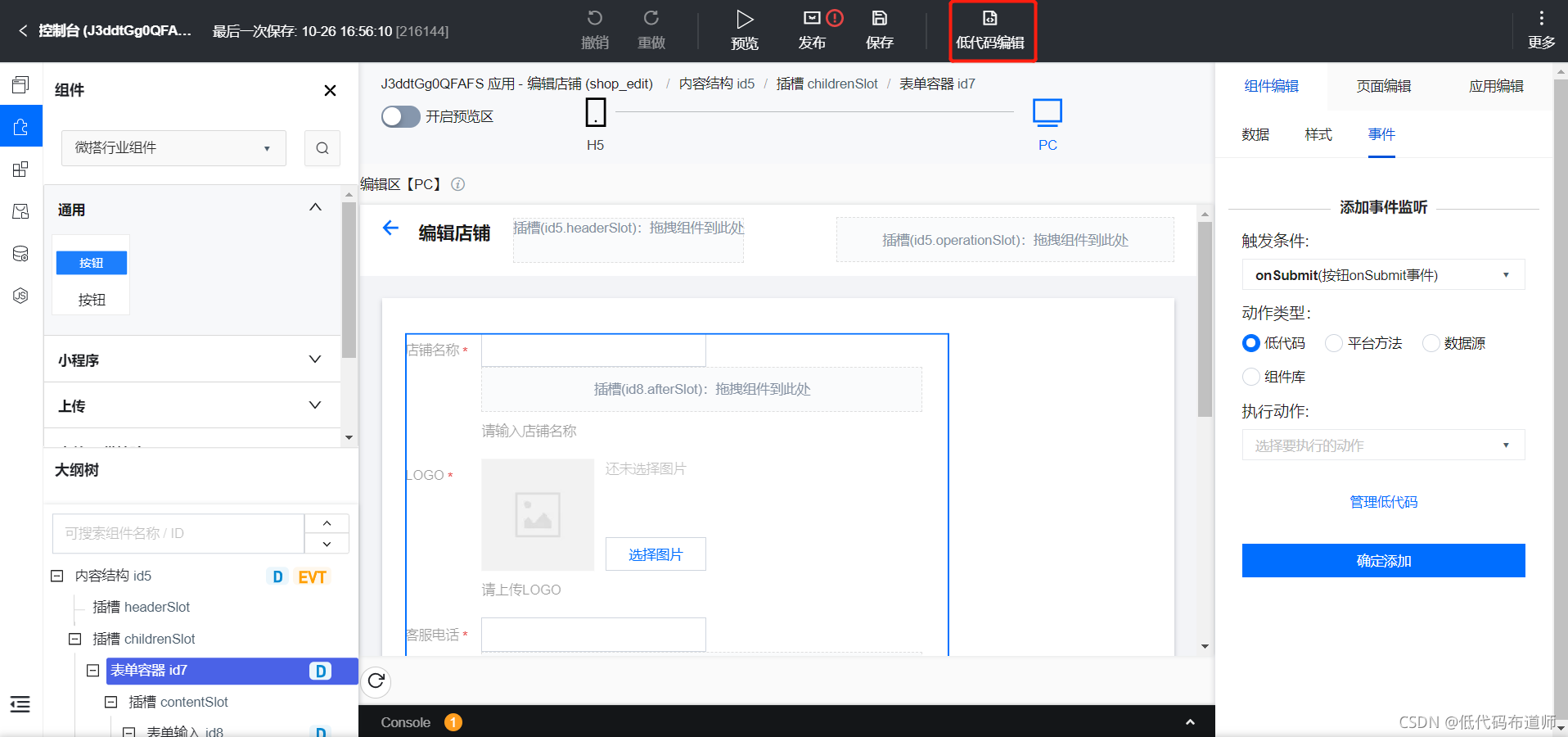Viewport: 1568px width, 737px height.
Task: Expand the Console panel arrow
Action: pos(1190,722)
